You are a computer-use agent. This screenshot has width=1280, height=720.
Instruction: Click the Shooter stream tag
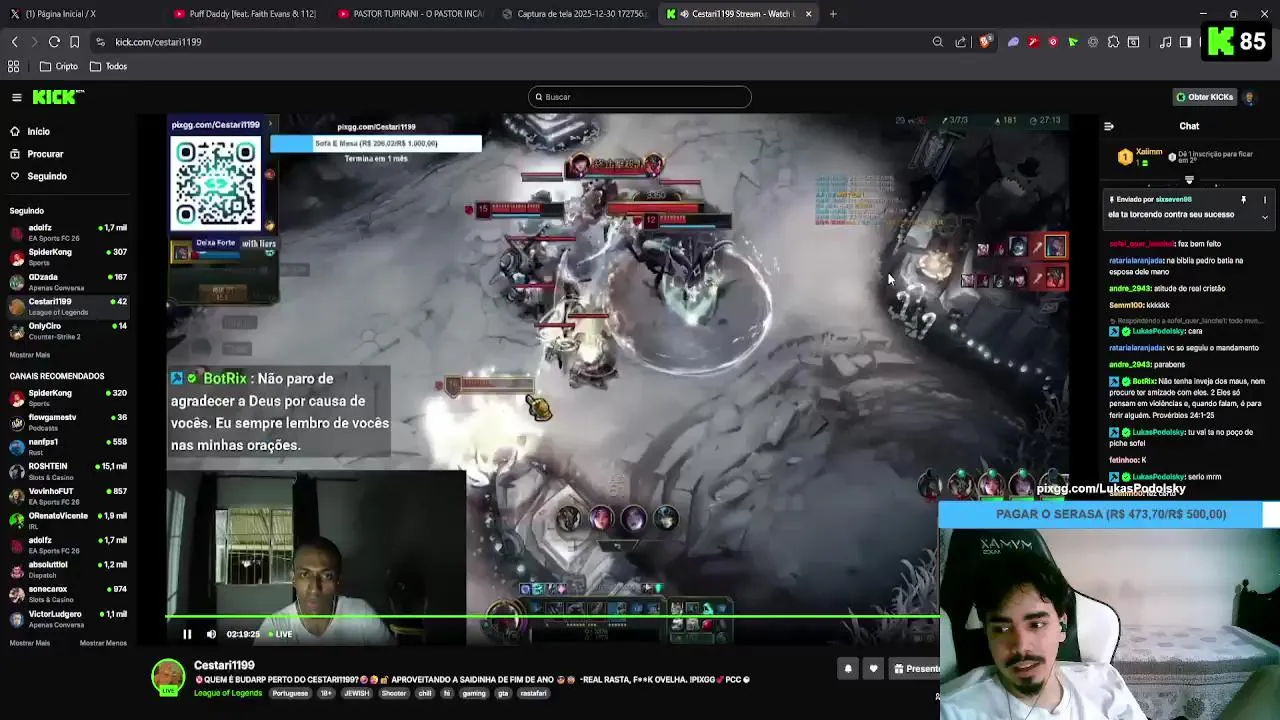click(x=394, y=693)
